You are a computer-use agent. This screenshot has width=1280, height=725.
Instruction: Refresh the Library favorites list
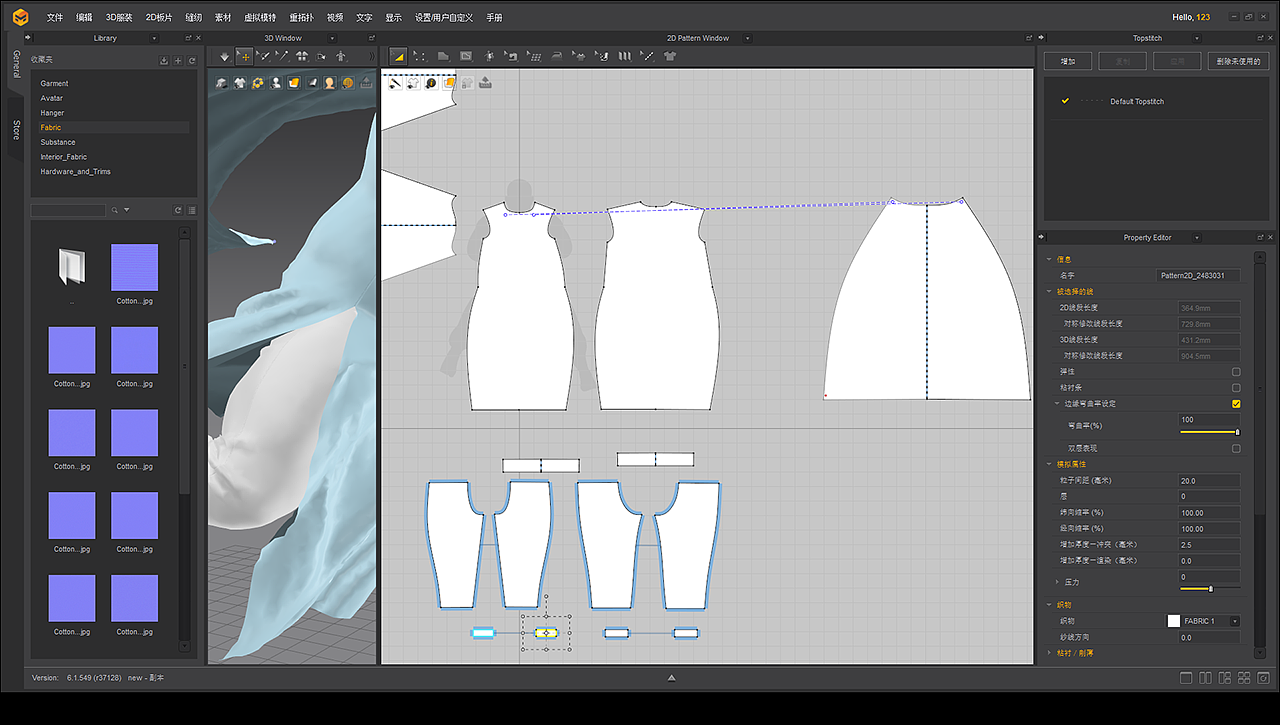pos(191,61)
